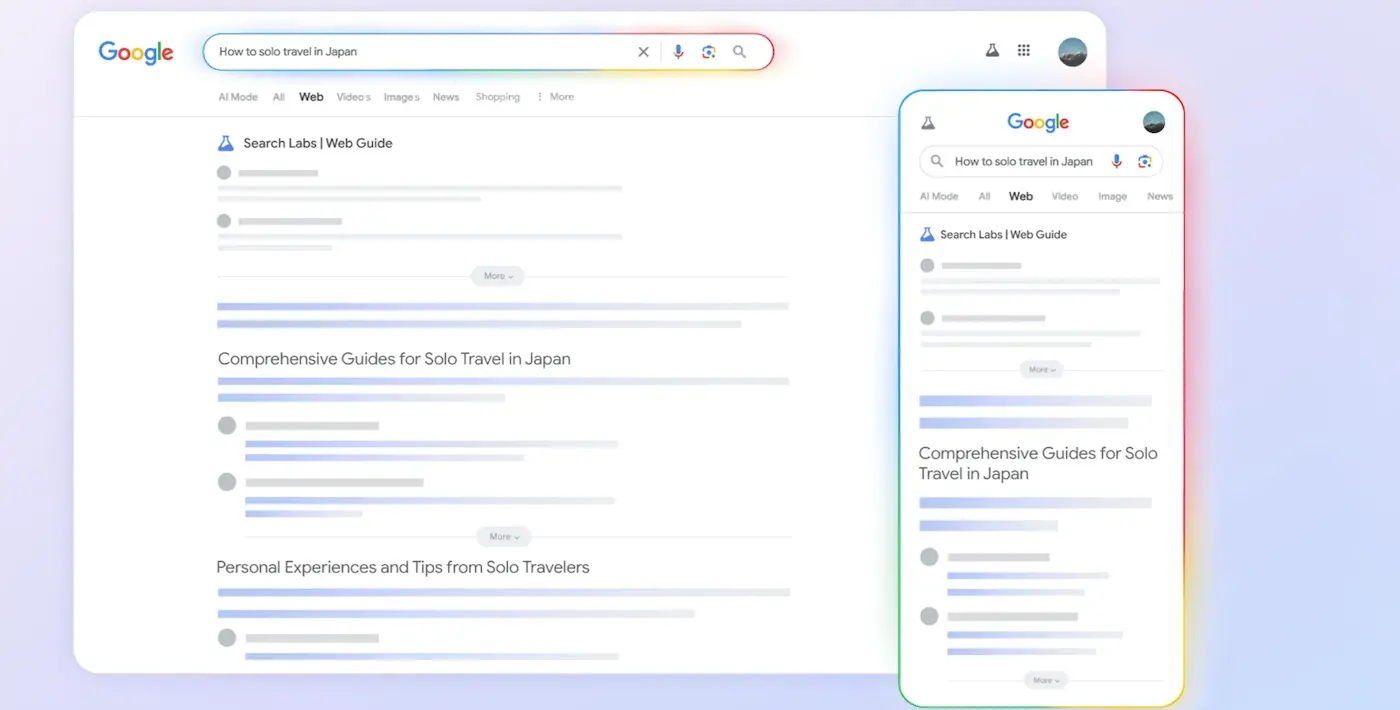Clear the desktop search query with X
This screenshot has width=1400, height=710.
pyautogui.click(x=643, y=52)
